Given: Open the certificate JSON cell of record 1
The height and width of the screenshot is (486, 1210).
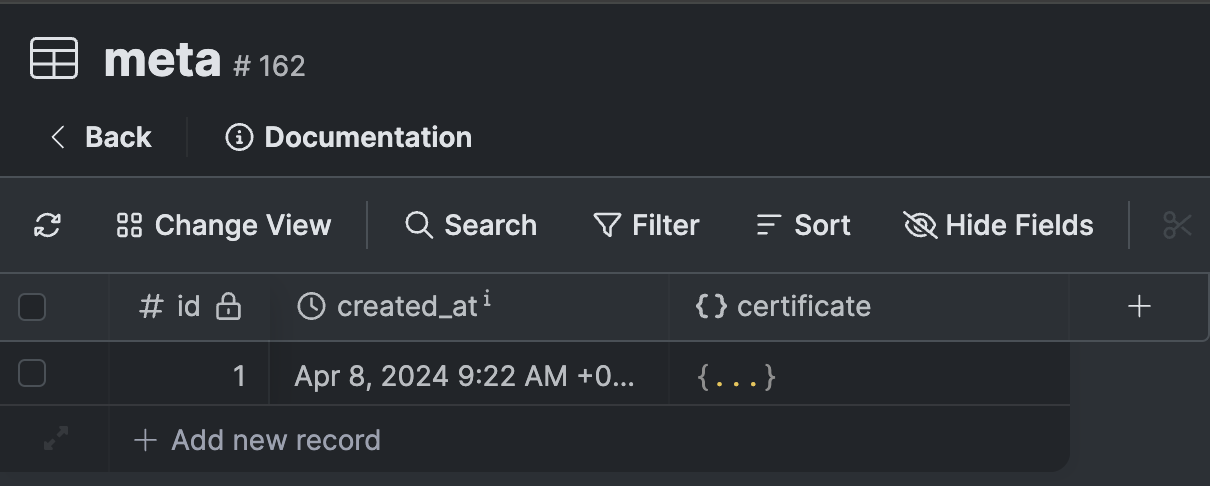Looking at the screenshot, I should pyautogui.click(x=869, y=376).
